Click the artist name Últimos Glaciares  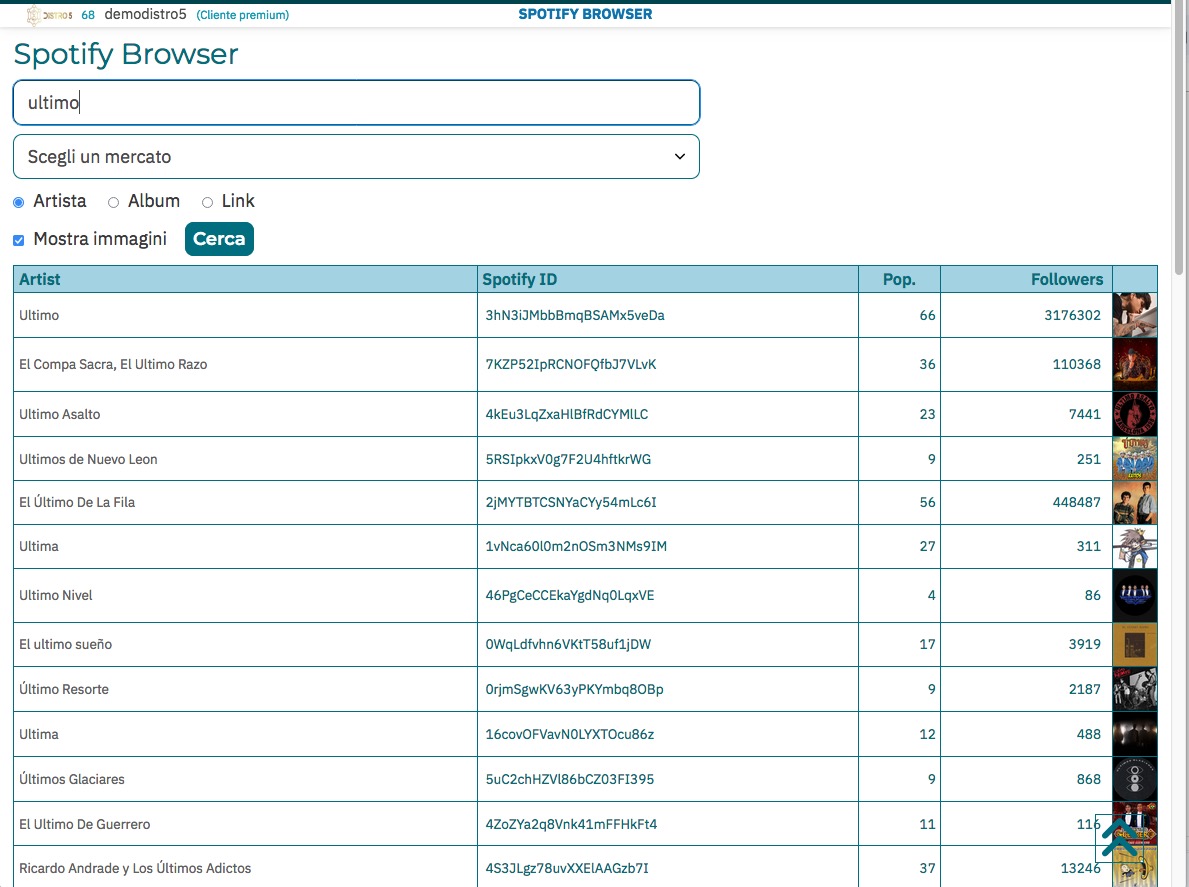pos(71,779)
